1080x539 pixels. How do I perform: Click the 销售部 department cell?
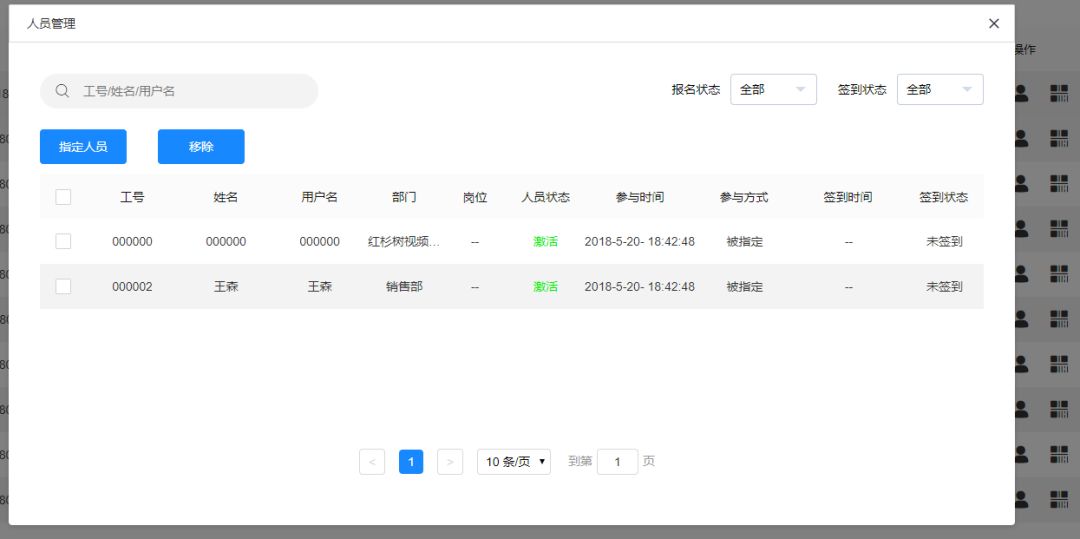coord(404,286)
